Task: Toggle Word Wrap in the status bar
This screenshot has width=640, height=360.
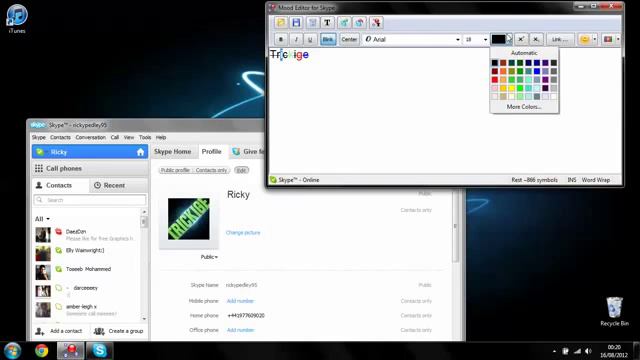Action: pos(596,180)
